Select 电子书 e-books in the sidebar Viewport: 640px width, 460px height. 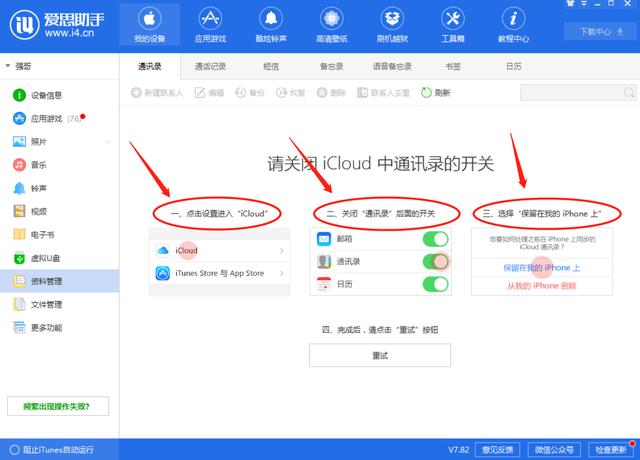[60, 235]
